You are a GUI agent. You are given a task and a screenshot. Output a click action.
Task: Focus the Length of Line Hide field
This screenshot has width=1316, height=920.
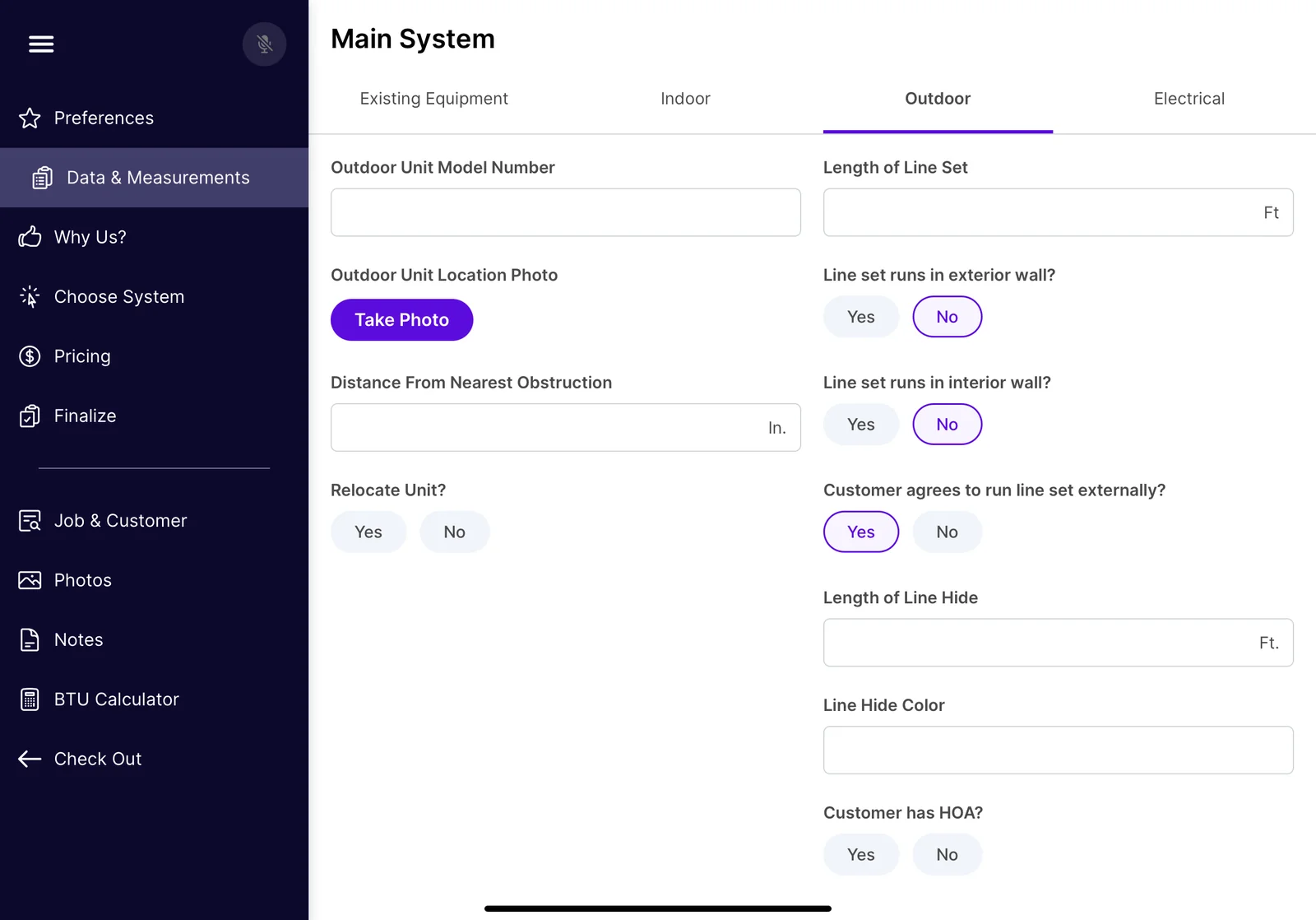1059,643
